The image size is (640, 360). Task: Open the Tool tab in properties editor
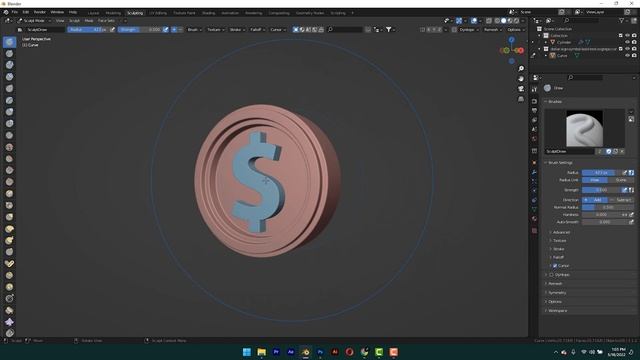click(534, 90)
